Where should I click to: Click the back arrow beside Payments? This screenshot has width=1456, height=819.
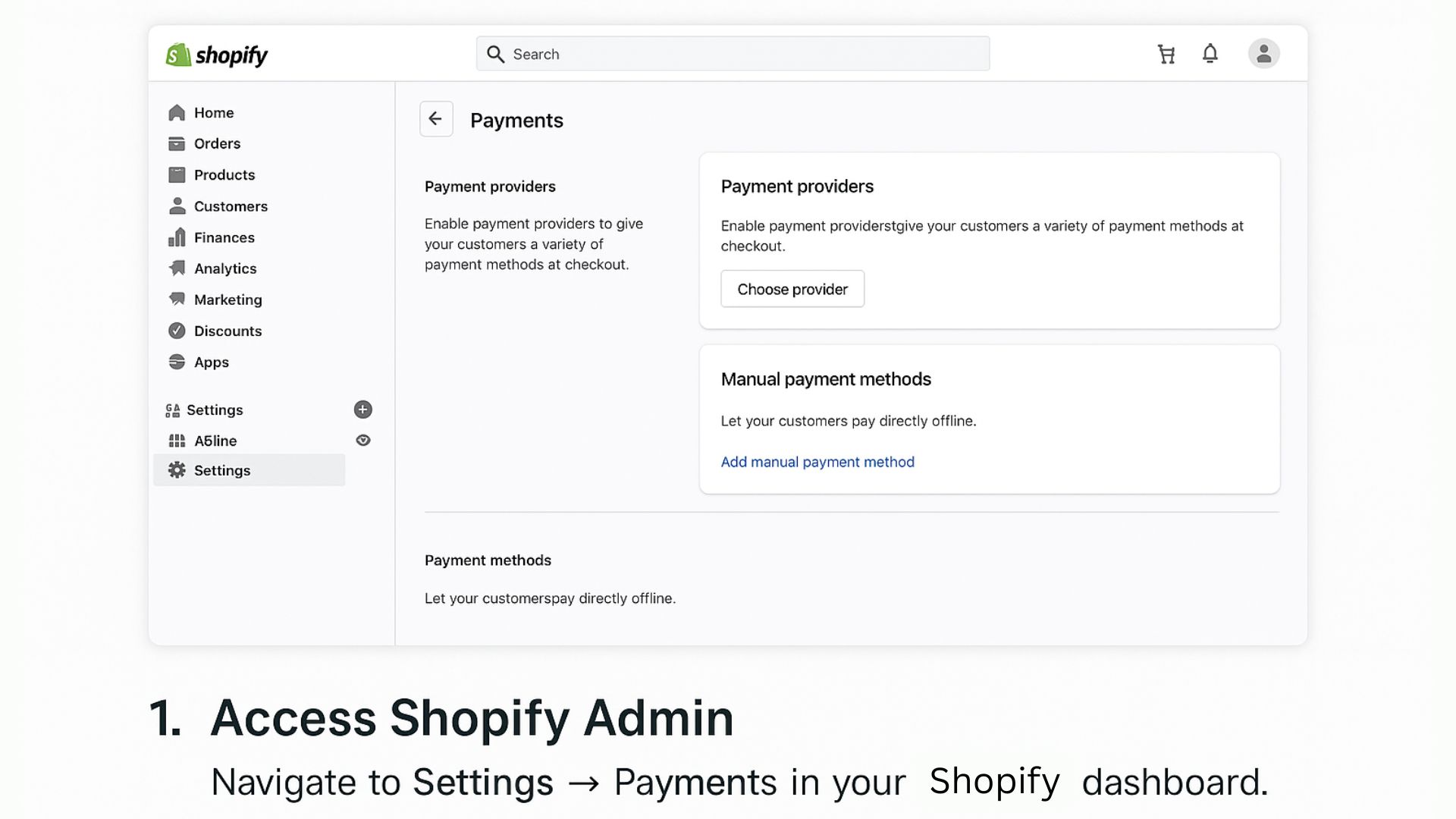pyautogui.click(x=436, y=119)
